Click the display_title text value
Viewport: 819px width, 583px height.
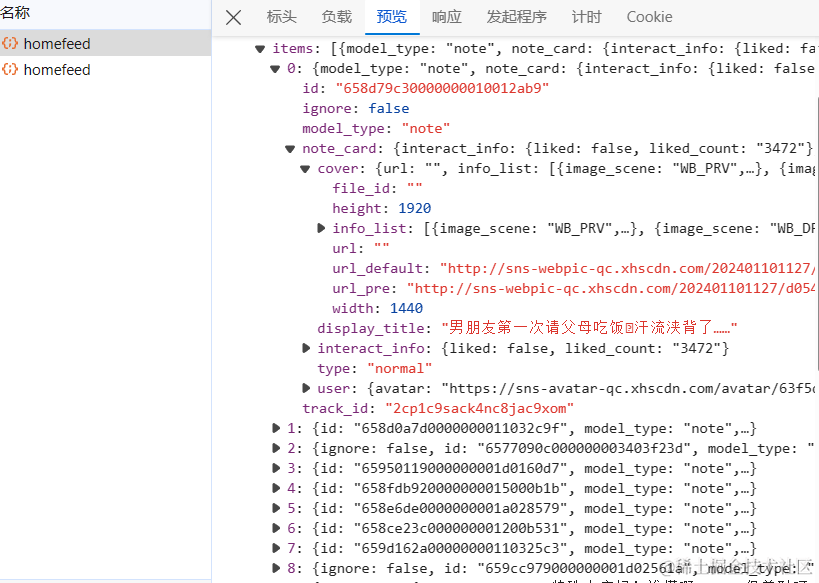coord(589,328)
